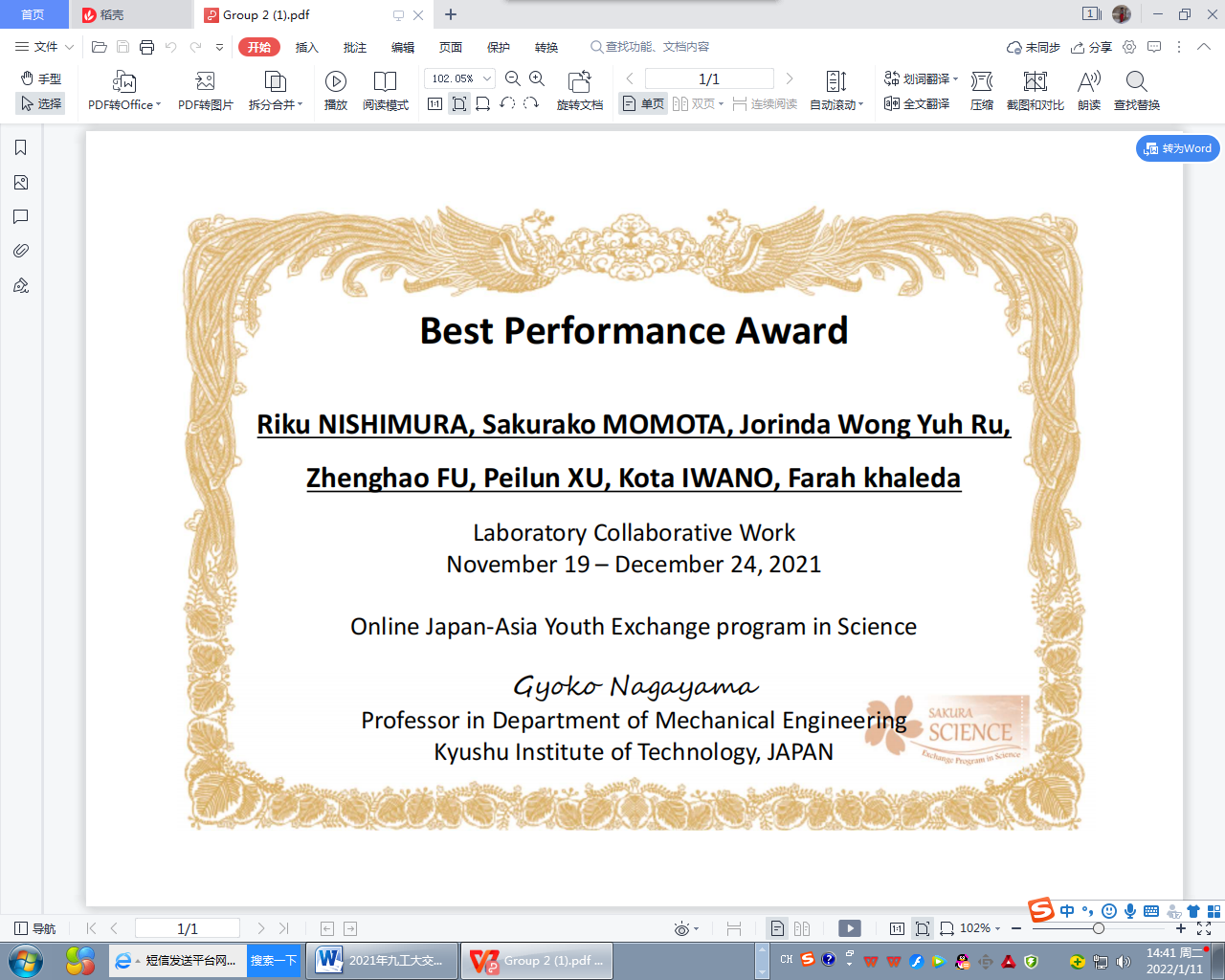Toggle 单页 (Single page) view
The image size is (1225, 980).
(x=643, y=103)
